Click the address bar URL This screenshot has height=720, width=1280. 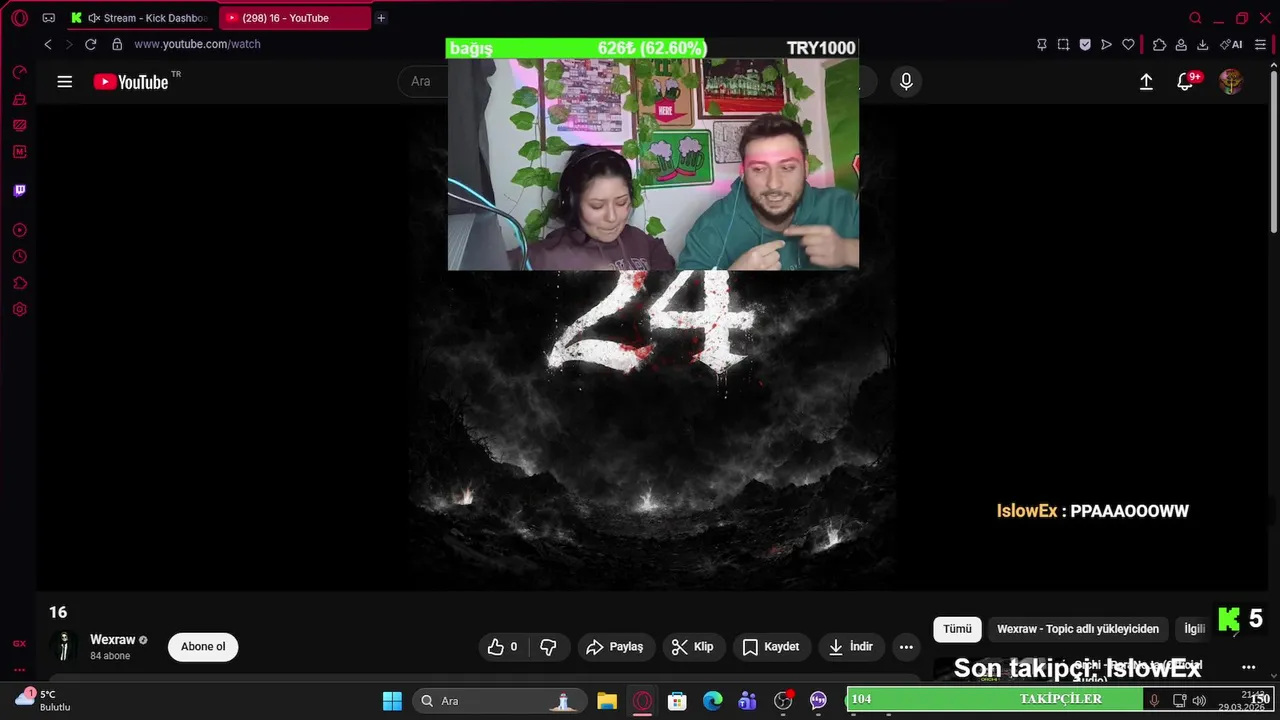click(x=197, y=44)
